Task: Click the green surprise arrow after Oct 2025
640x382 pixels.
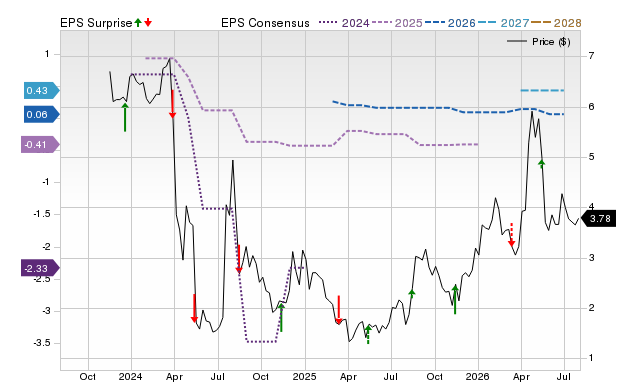Action: [x=455, y=300]
